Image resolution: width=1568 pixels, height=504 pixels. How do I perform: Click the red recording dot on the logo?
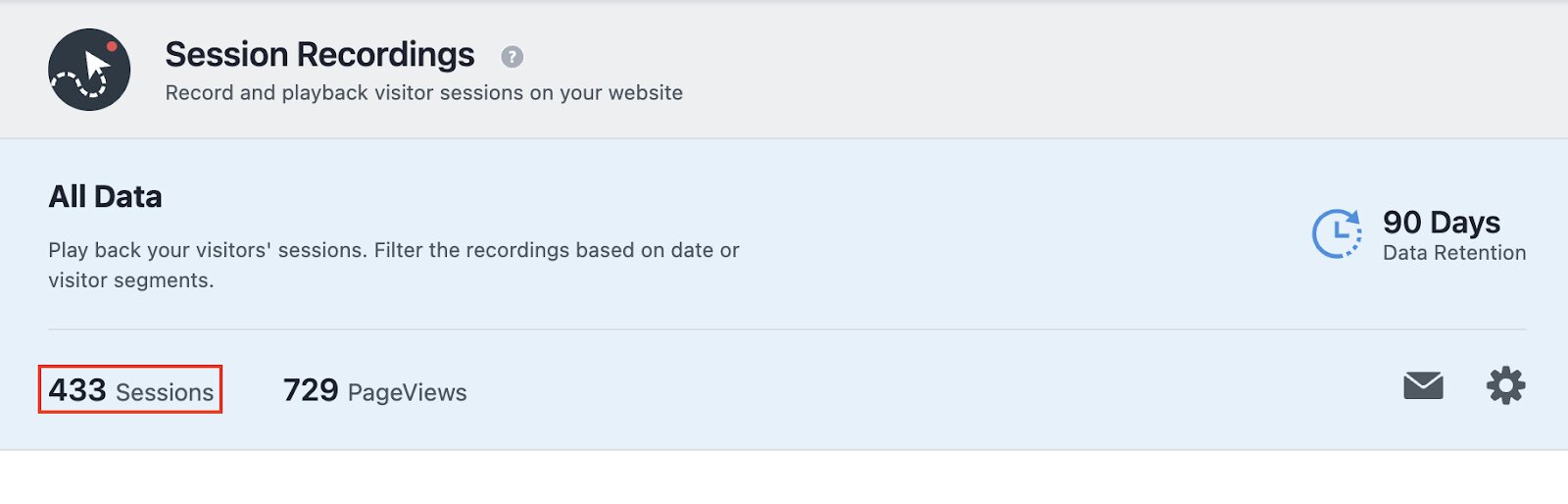pyautogui.click(x=112, y=46)
